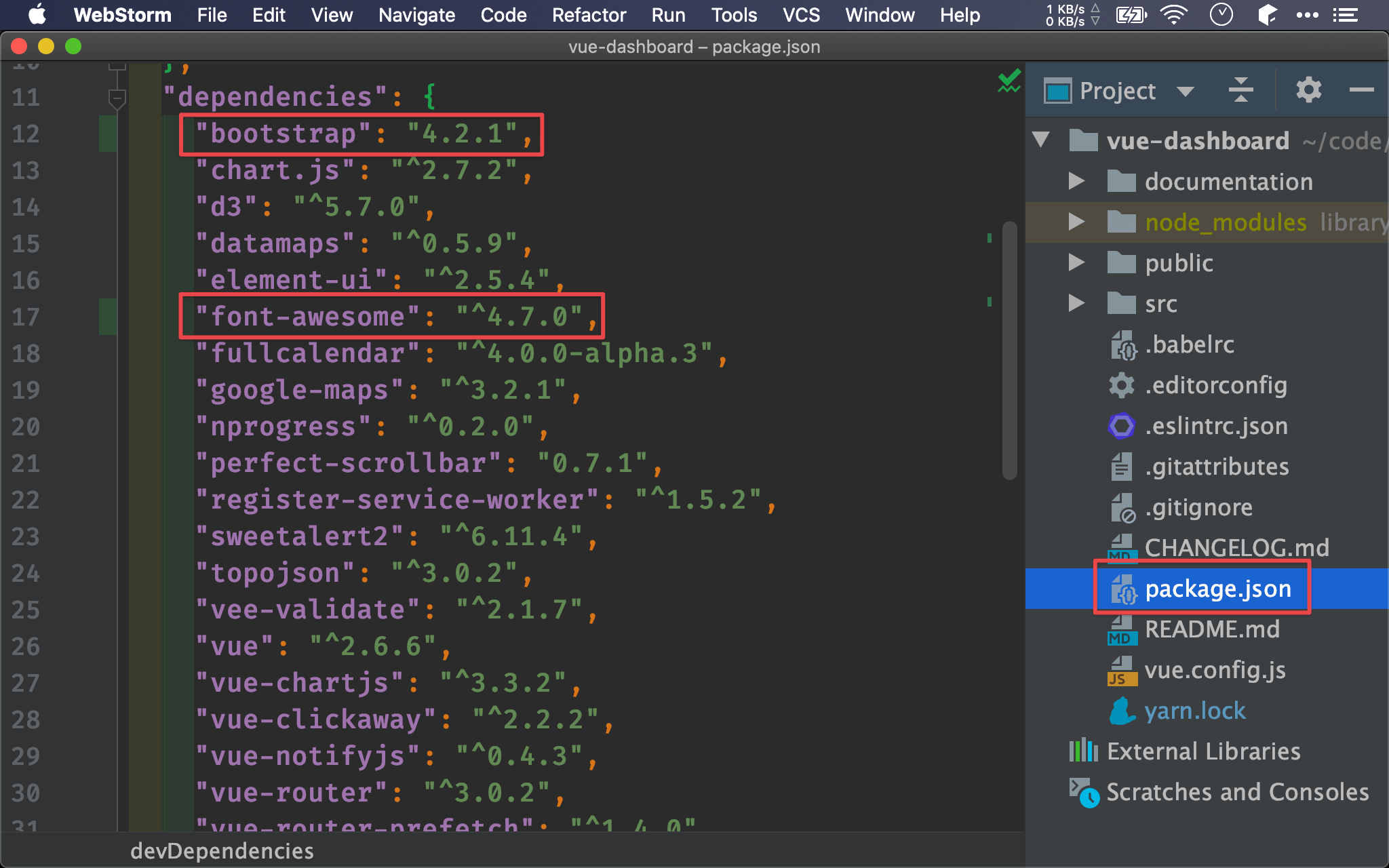Open the Edit menu

click(x=269, y=14)
